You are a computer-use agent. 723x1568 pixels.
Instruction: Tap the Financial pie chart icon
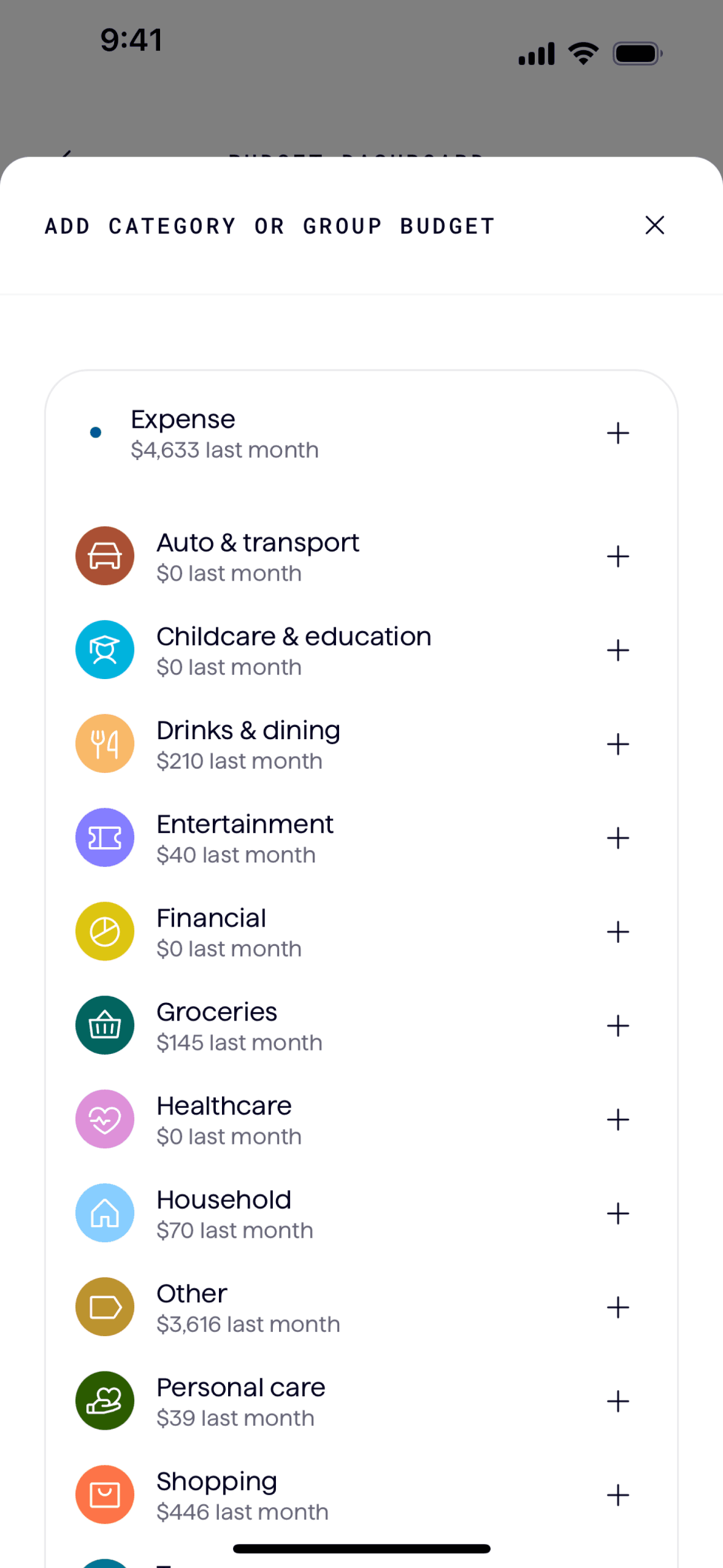(105, 931)
